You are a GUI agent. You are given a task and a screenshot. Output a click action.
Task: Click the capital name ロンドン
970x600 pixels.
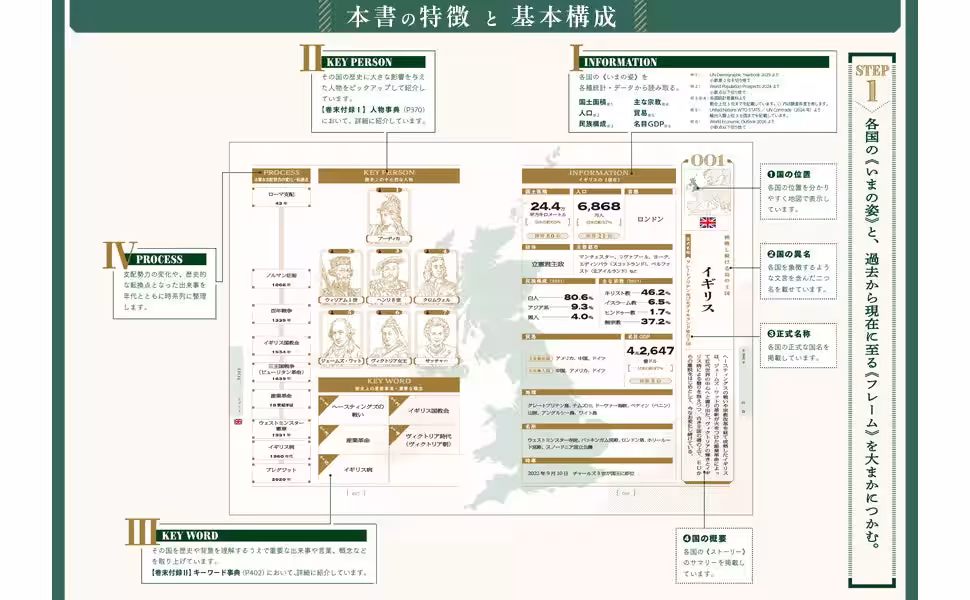click(x=650, y=219)
